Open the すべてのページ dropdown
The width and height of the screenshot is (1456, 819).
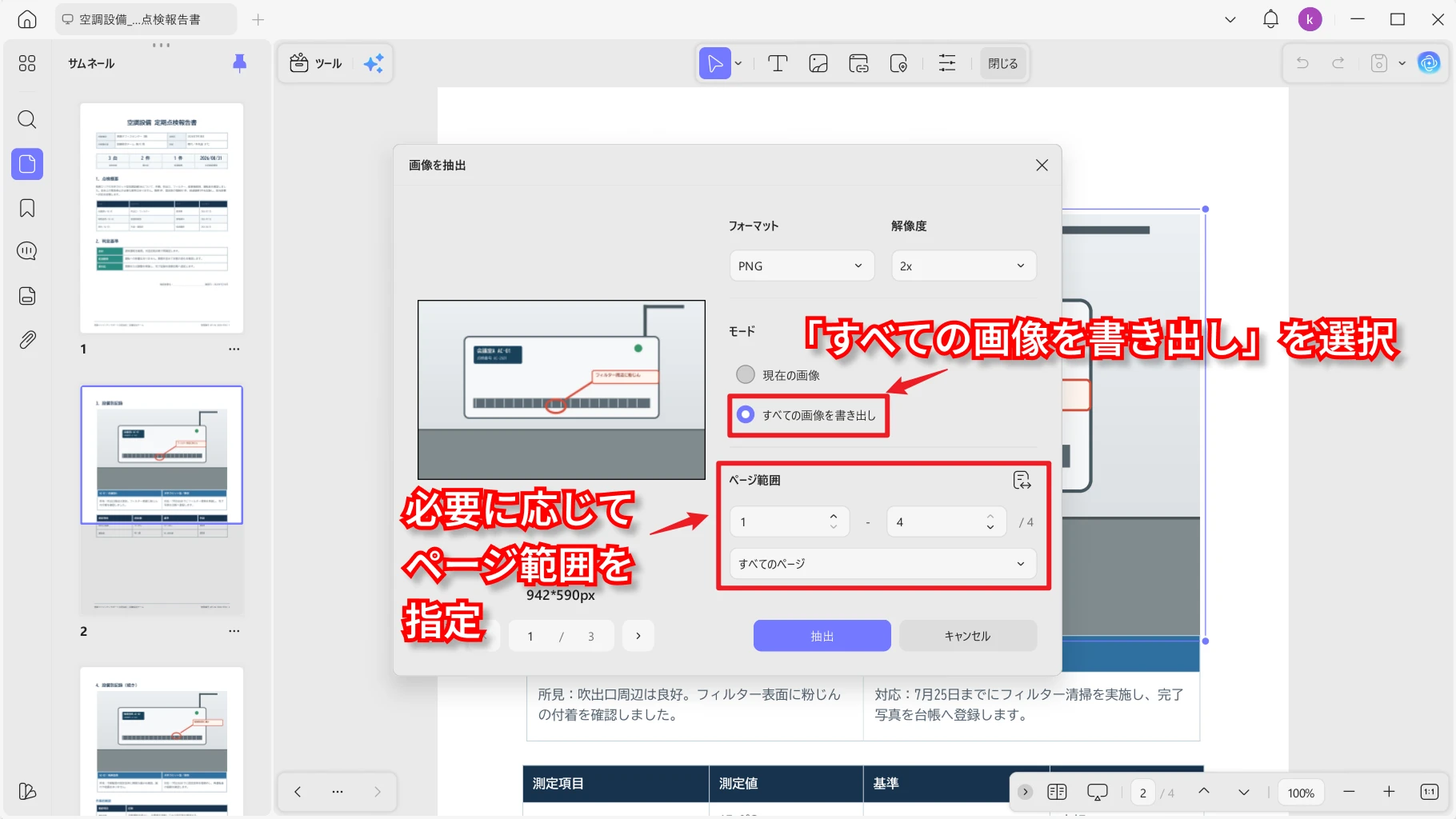(x=883, y=564)
